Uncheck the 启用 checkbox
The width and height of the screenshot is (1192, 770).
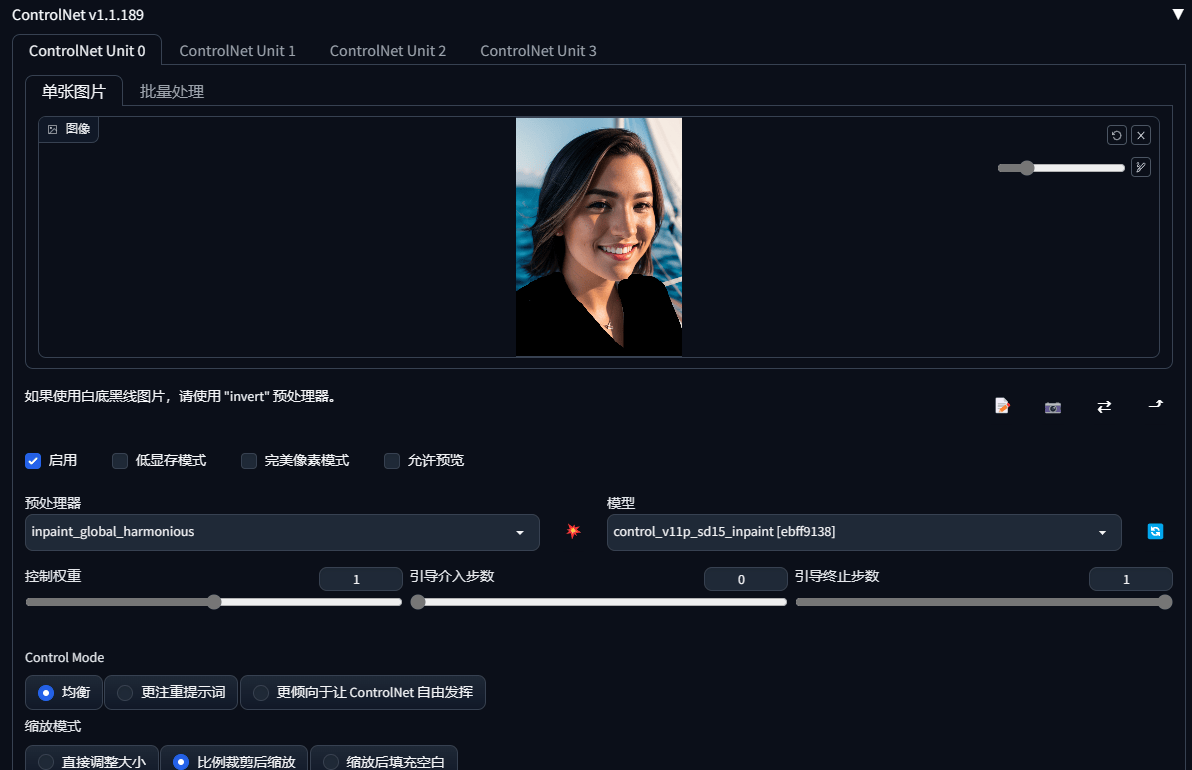tap(33, 461)
